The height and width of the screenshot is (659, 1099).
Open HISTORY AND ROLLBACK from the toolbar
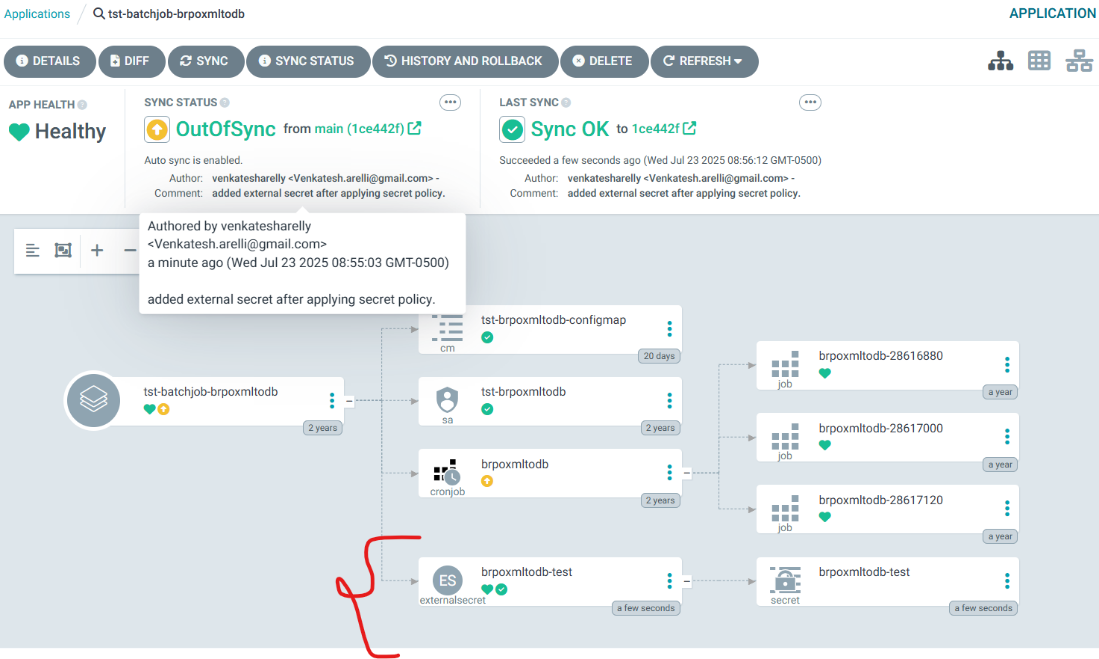point(465,61)
